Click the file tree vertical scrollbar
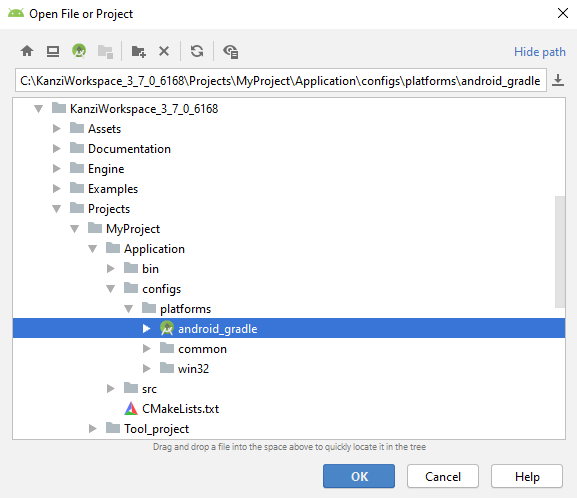 [x=560, y=252]
